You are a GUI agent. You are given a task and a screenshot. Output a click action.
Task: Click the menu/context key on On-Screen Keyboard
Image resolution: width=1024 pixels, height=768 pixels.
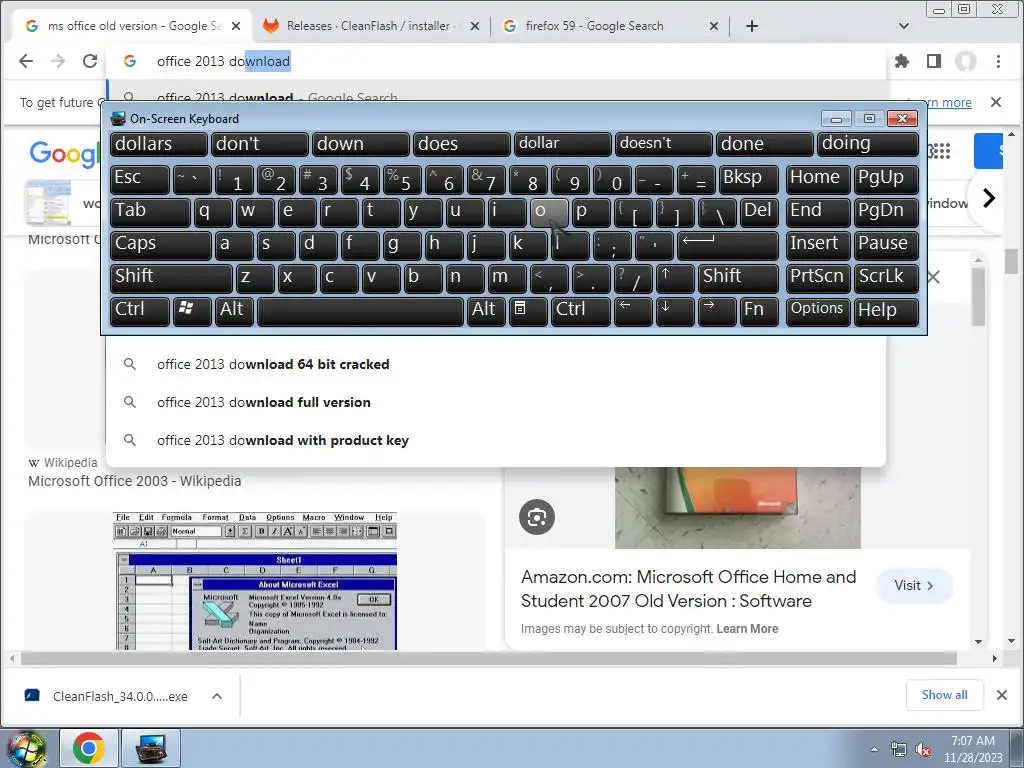(528, 311)
